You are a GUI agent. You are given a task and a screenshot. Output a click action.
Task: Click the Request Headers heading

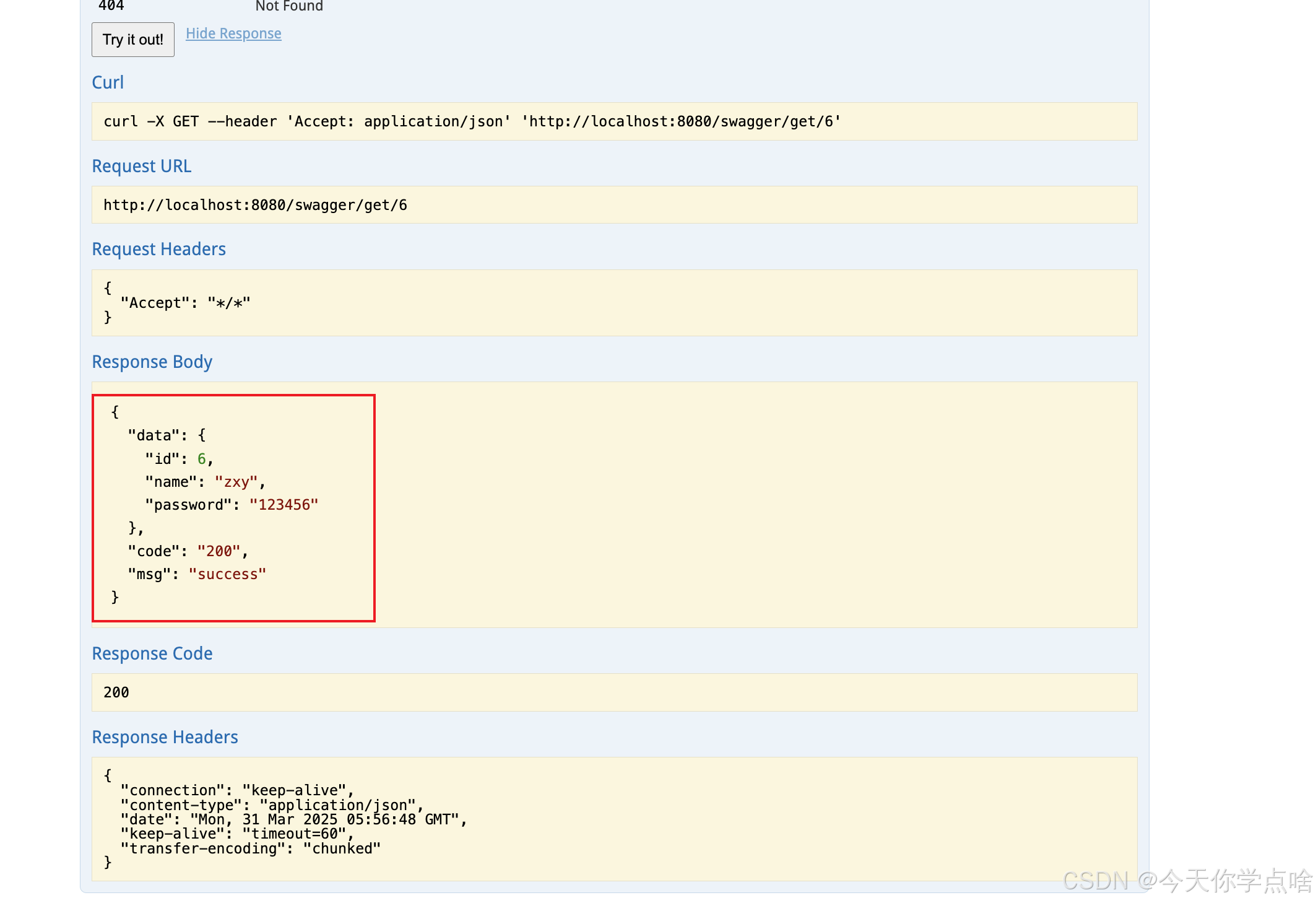(x=158, y=249)
